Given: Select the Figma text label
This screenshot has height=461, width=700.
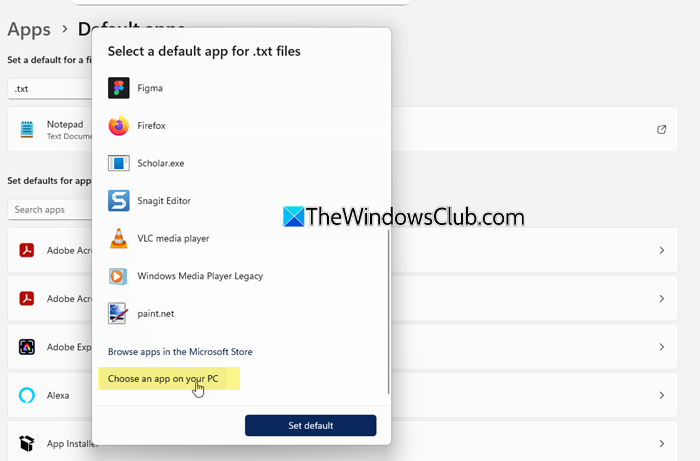Looking at the screenshot, I should (150, 88).
